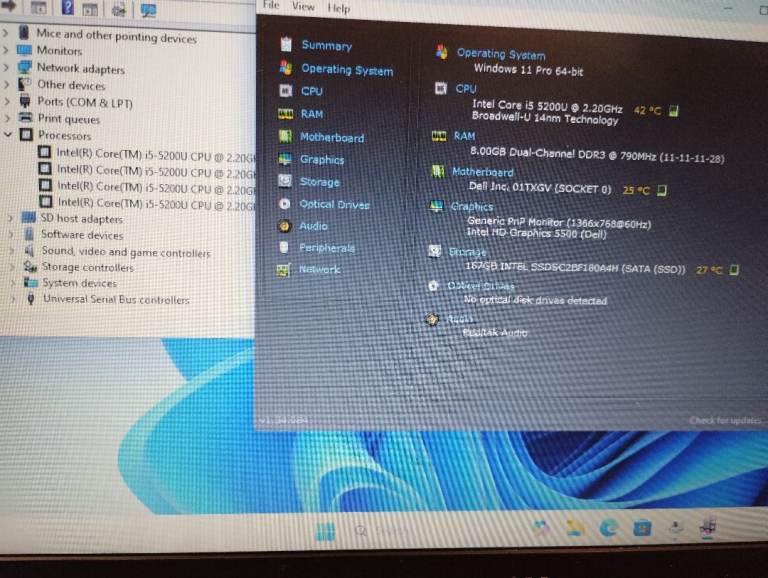Select System devices in Device Manager
Screen dimensions: 768x578
pyautogui.click(x=79, y=283)
